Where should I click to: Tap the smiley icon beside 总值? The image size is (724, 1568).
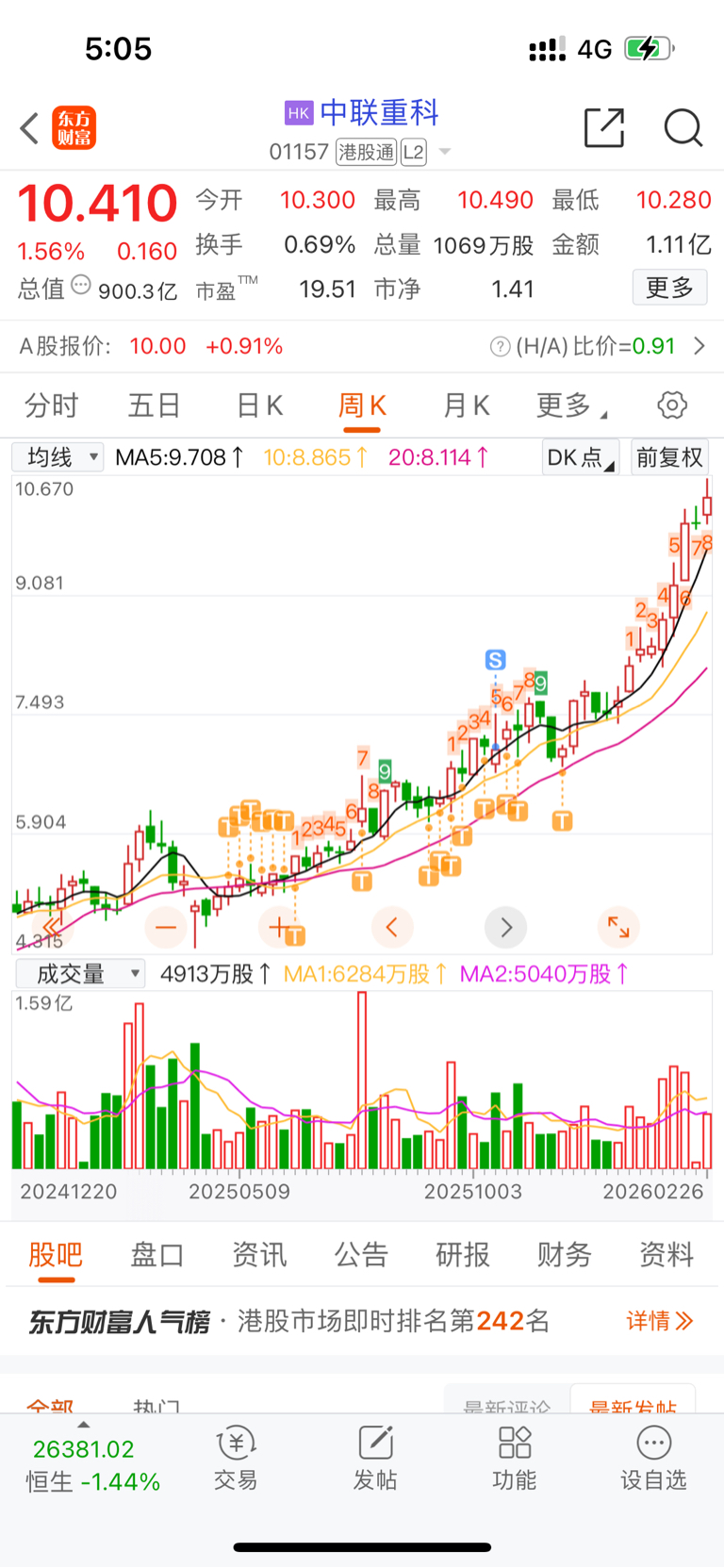tap(81, 285)
